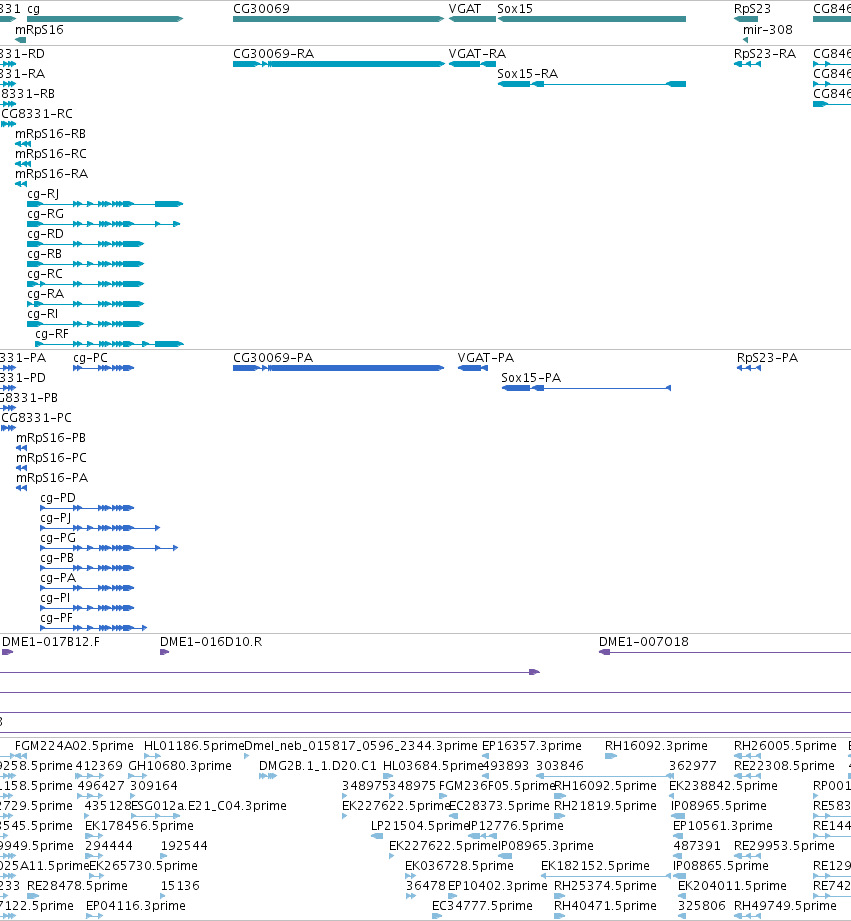Select the cg-PI protein label
Image resolution: width=851 pixels, height=921 pixels.
point(55,597)
